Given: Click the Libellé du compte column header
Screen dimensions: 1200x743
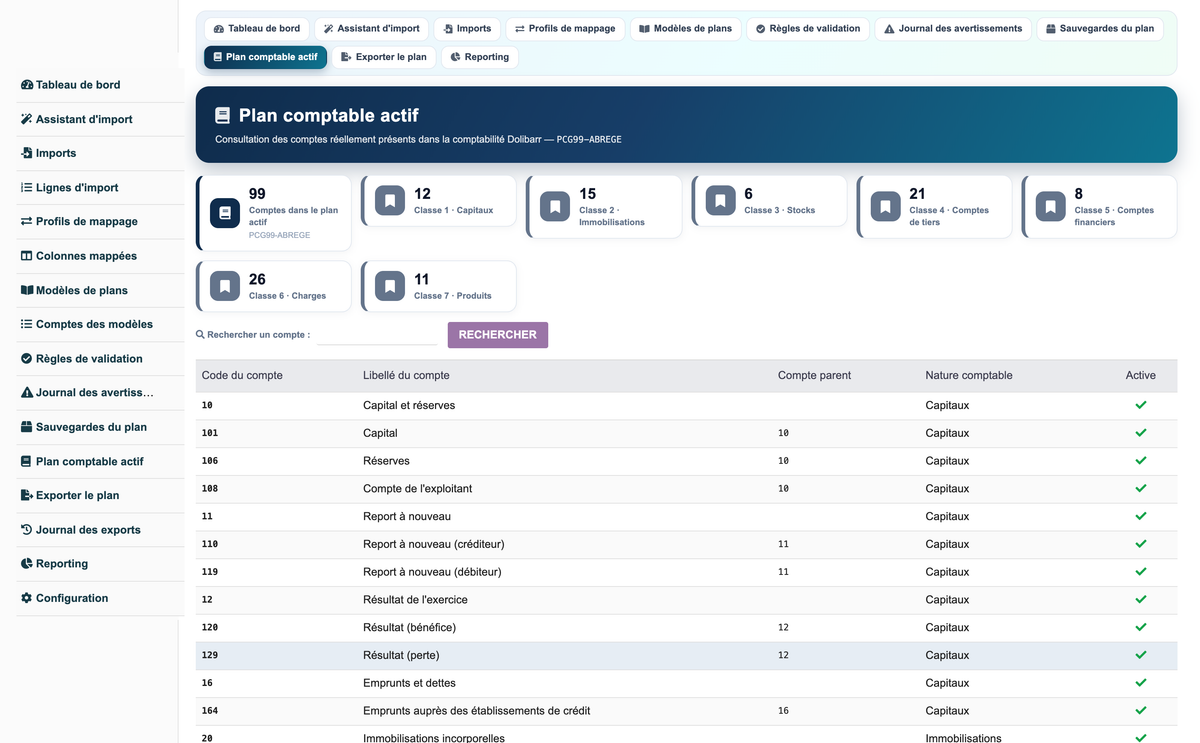Looking at the screenshot, I should (x=406, y=376).
